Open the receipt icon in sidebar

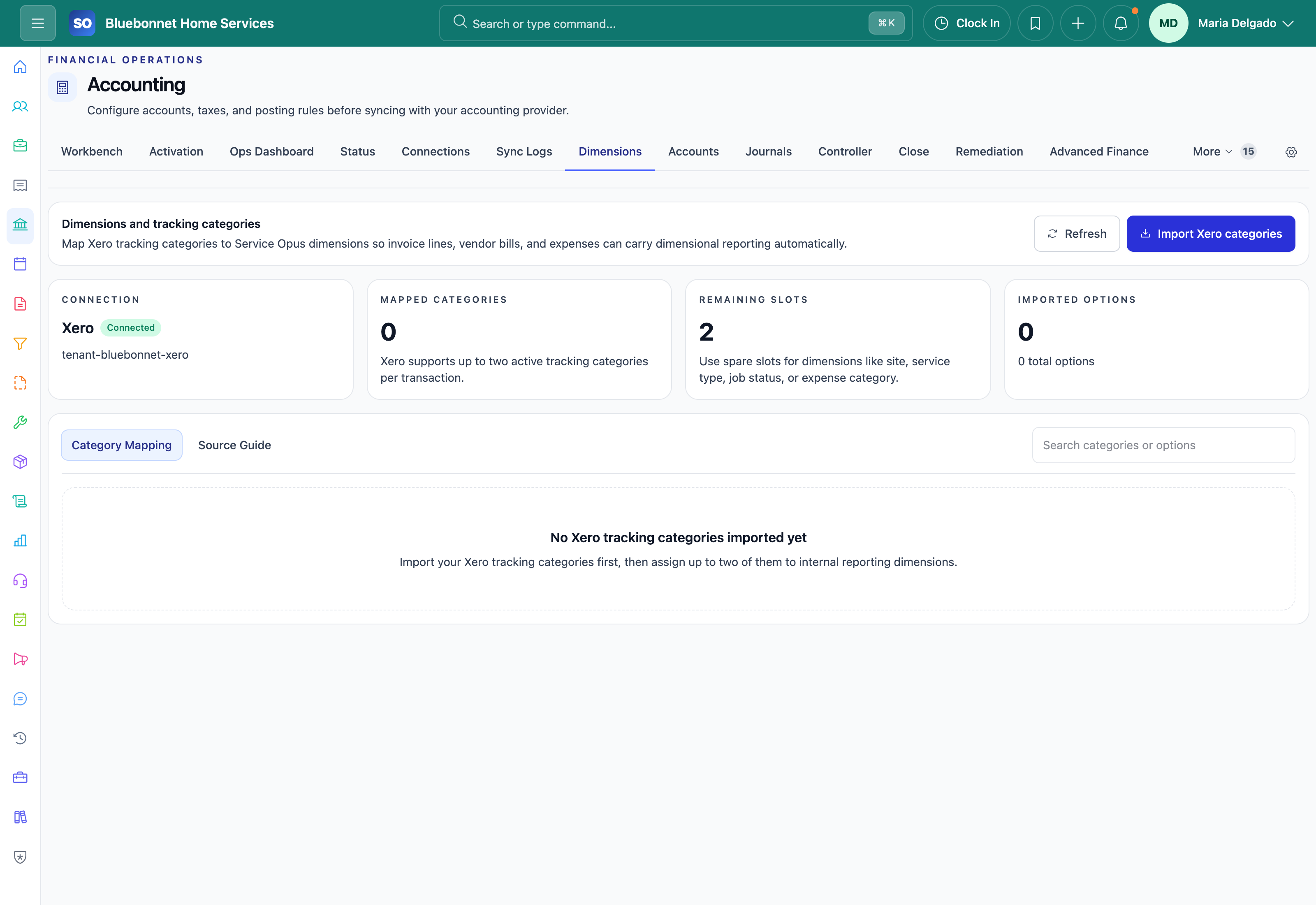[21, 186]
